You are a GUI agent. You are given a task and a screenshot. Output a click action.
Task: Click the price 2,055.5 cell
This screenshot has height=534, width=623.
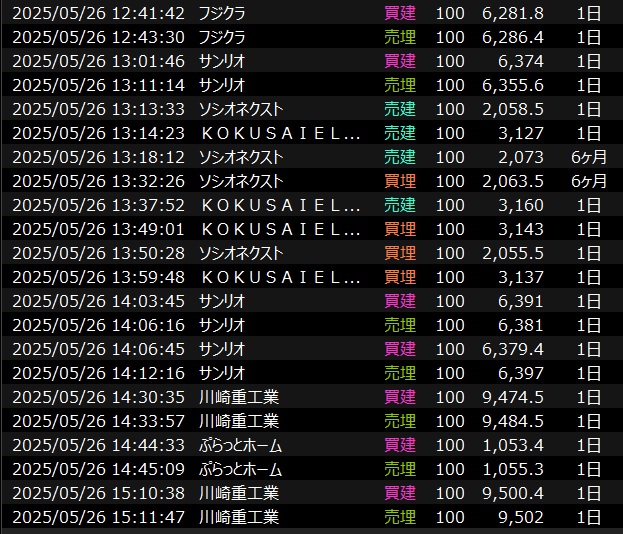[513, 253]
